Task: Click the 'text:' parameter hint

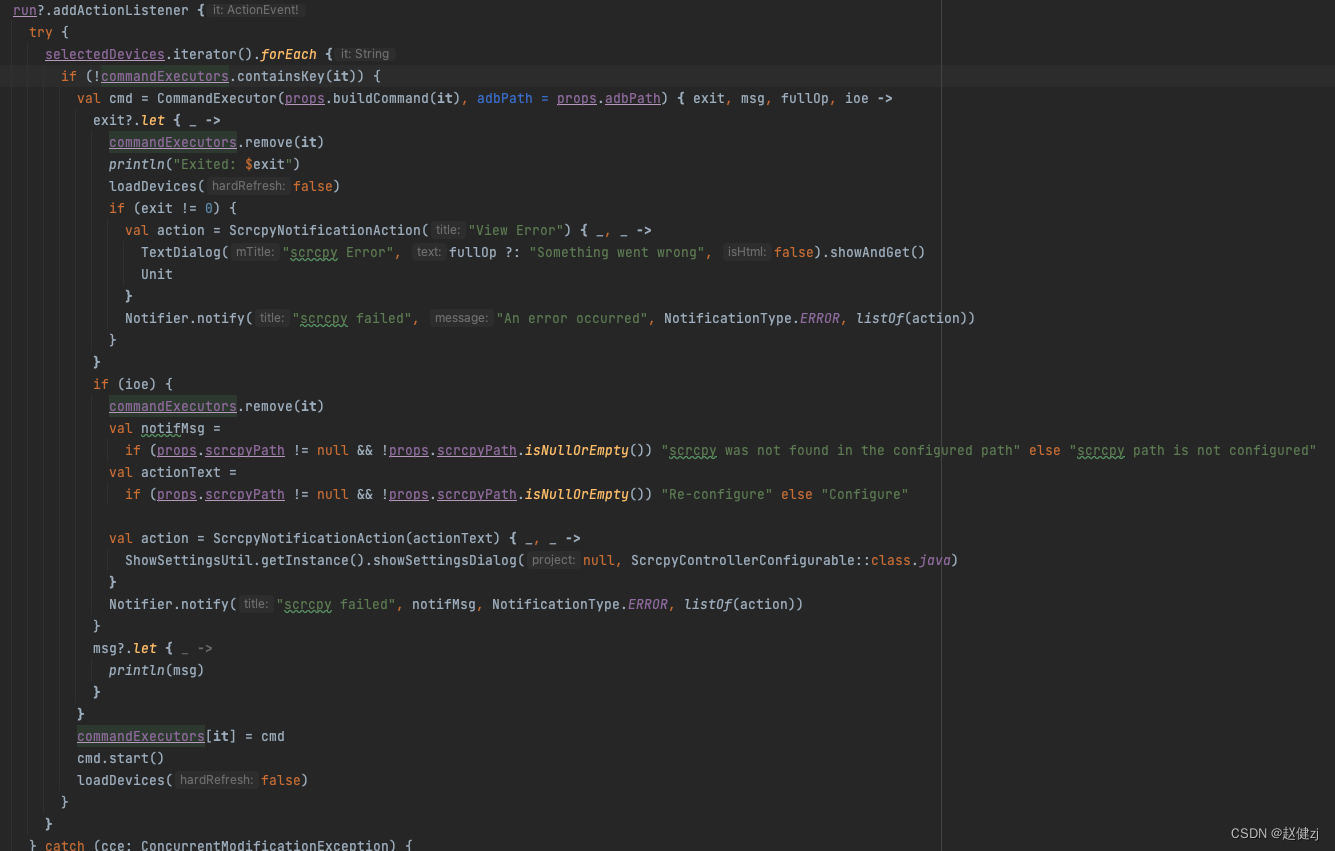Action: 429,252
